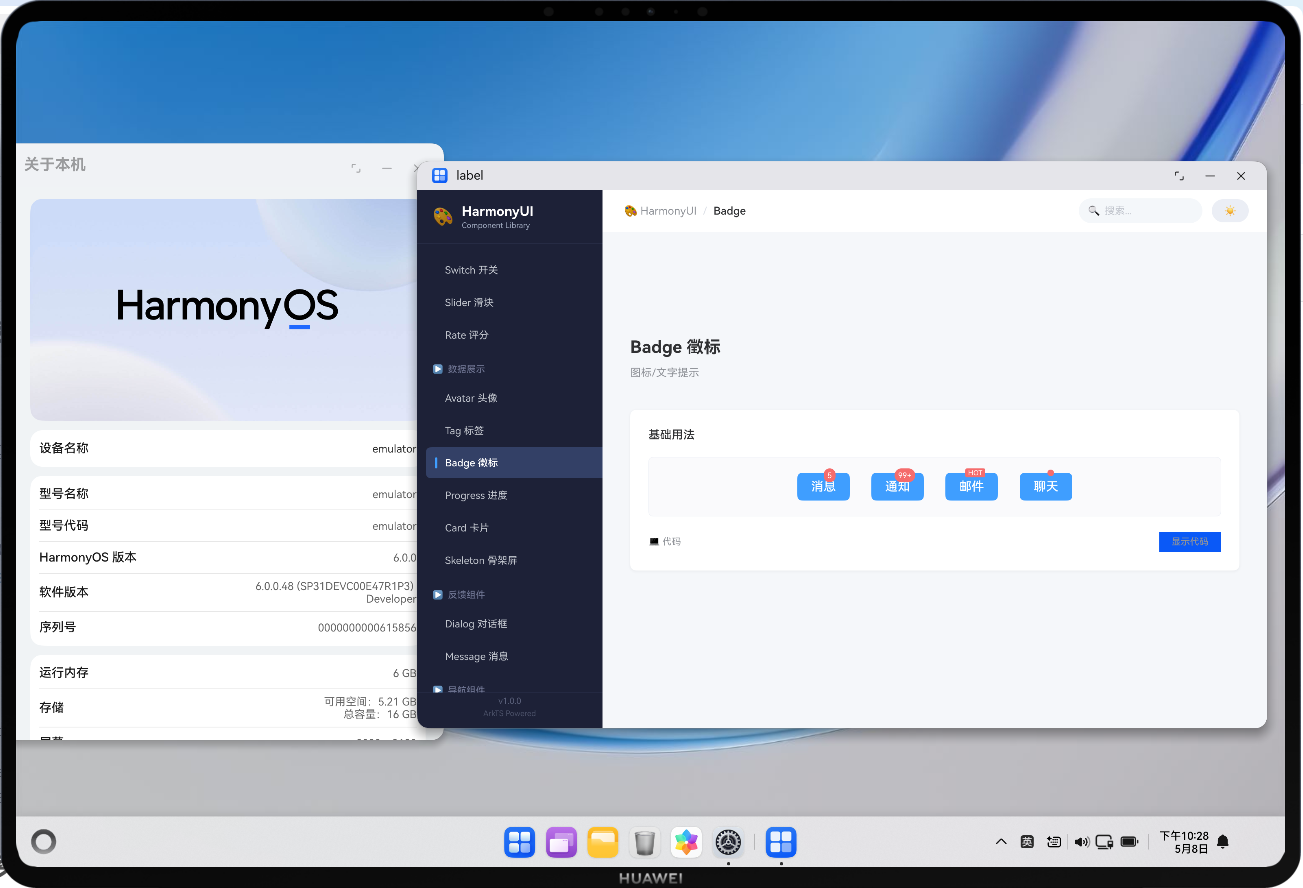
Task: Click the 邮件 badge button
Action: [971, 486]
